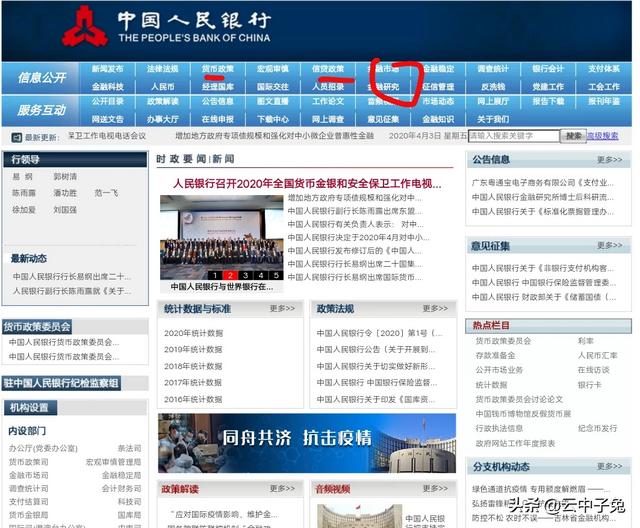The image size is (640, 528).
Task: Focus the search keyword input field
Action: click(513, 136)
